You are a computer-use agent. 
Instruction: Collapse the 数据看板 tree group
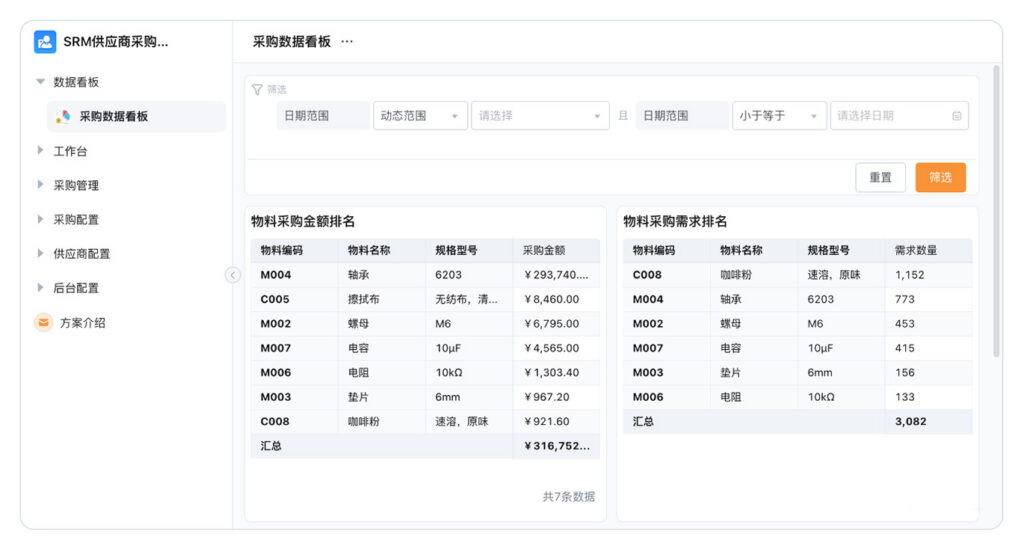pos(40,82)
